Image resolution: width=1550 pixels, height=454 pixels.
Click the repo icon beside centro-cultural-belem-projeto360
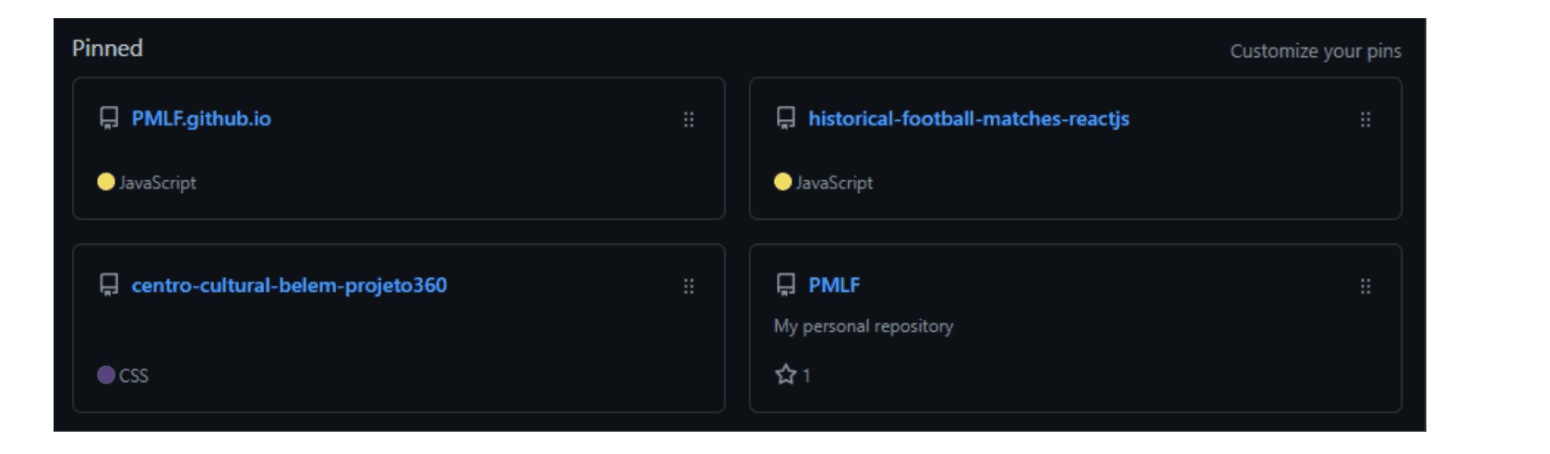(x=109, y=286)
